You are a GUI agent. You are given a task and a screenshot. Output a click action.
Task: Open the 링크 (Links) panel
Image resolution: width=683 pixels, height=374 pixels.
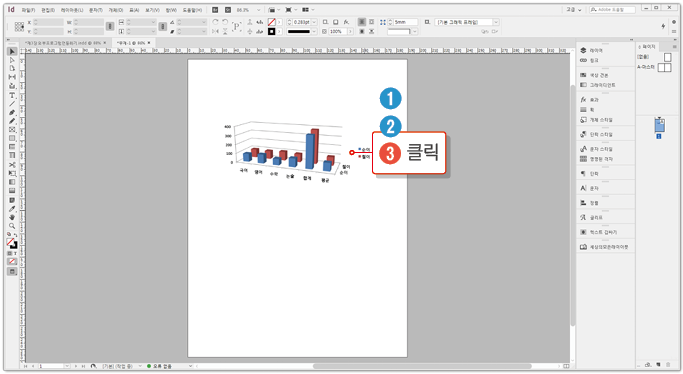tap(589, 61)
